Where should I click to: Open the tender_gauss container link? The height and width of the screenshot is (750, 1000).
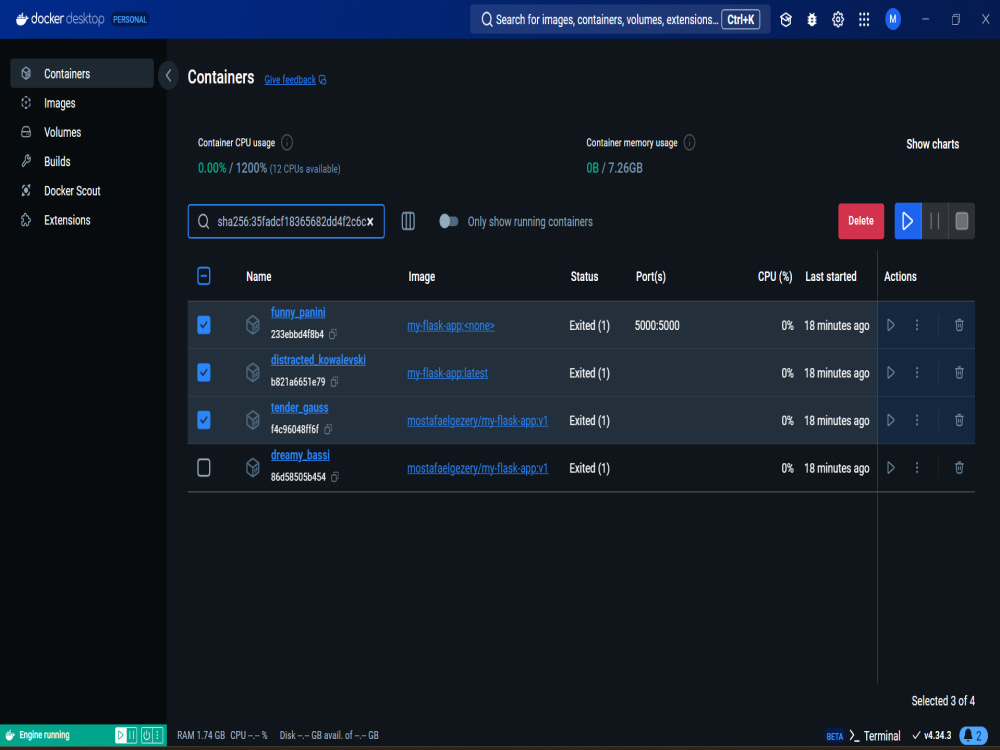tap(299, 408)
